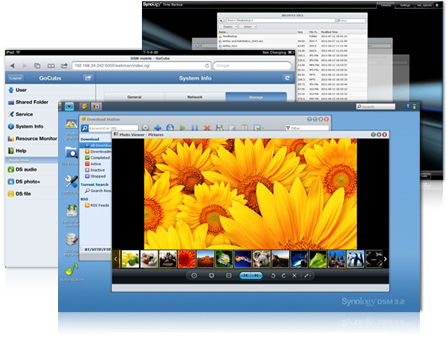Rotate photo counterclockwise in Photo Viewer
This screenshot has height=360, width=447.
pyautogui.click(x=273, y=276)
